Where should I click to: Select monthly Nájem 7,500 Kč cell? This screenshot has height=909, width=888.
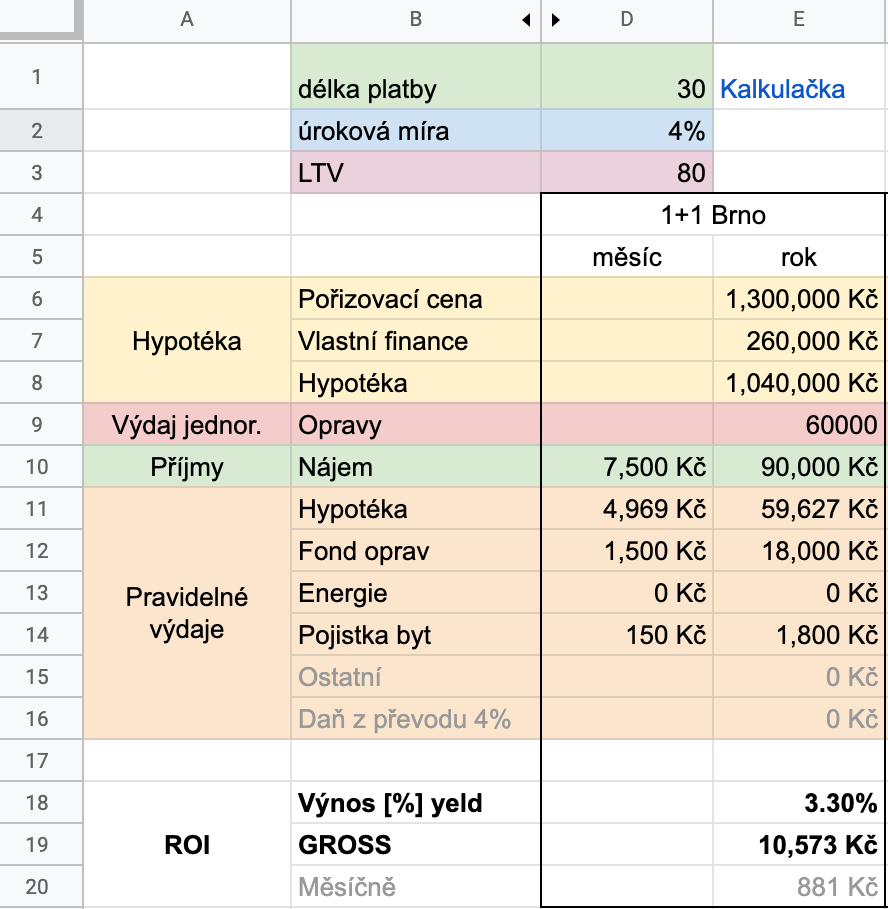[627, 467]
